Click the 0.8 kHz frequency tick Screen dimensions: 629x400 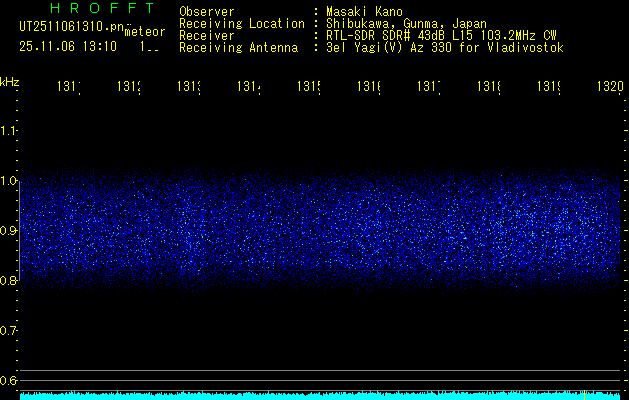click(9, 281)
